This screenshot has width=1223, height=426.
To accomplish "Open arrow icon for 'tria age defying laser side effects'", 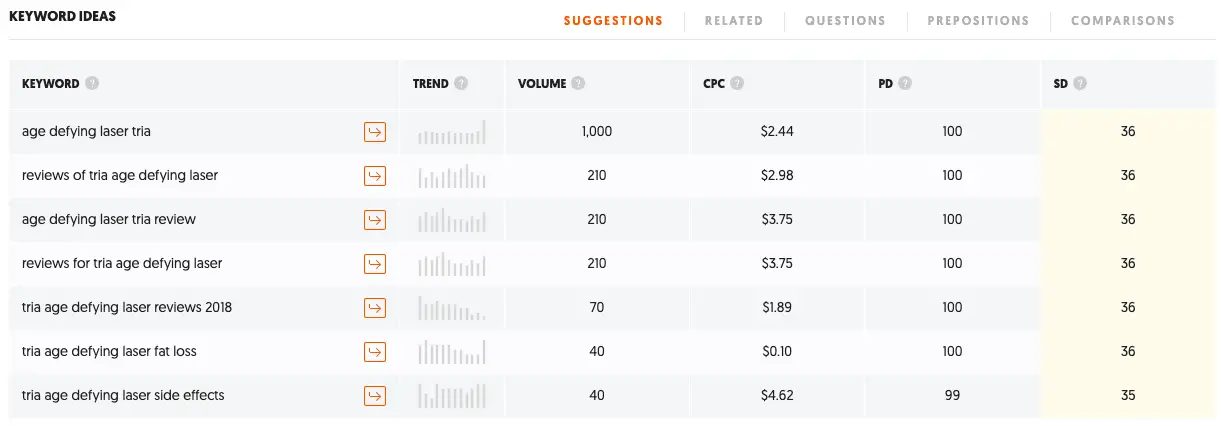I will click(374, 396).
